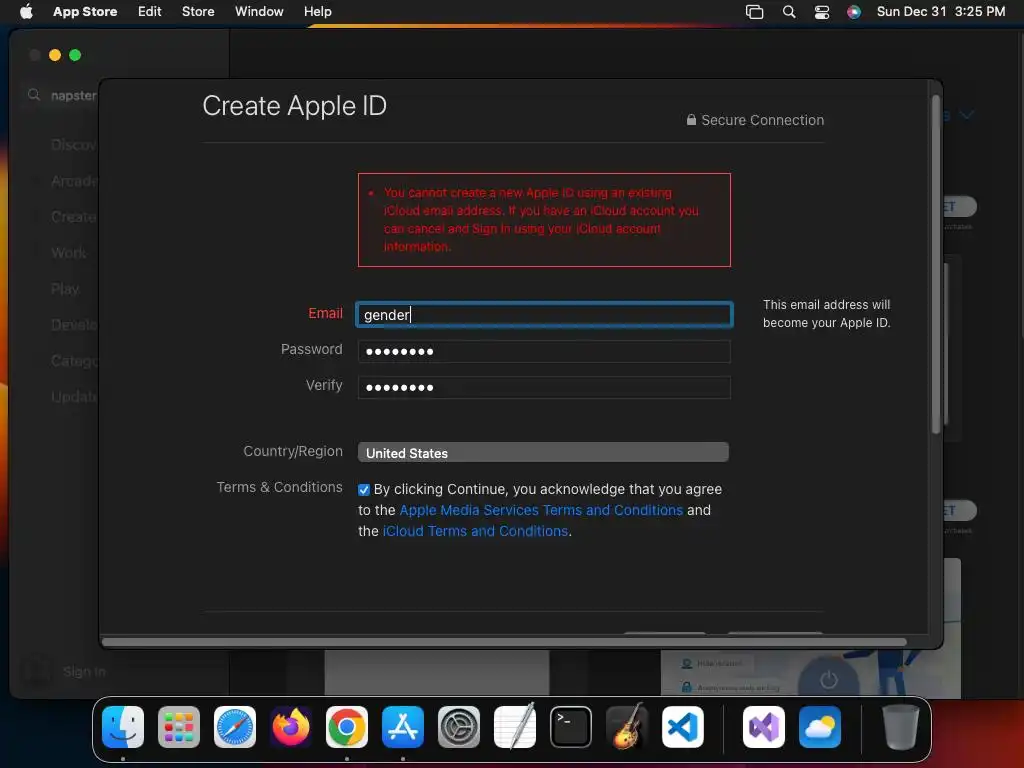The image size is (1024, 768).
Task: Select Work in App Store sidebar
Action: (x=69, y=252)
